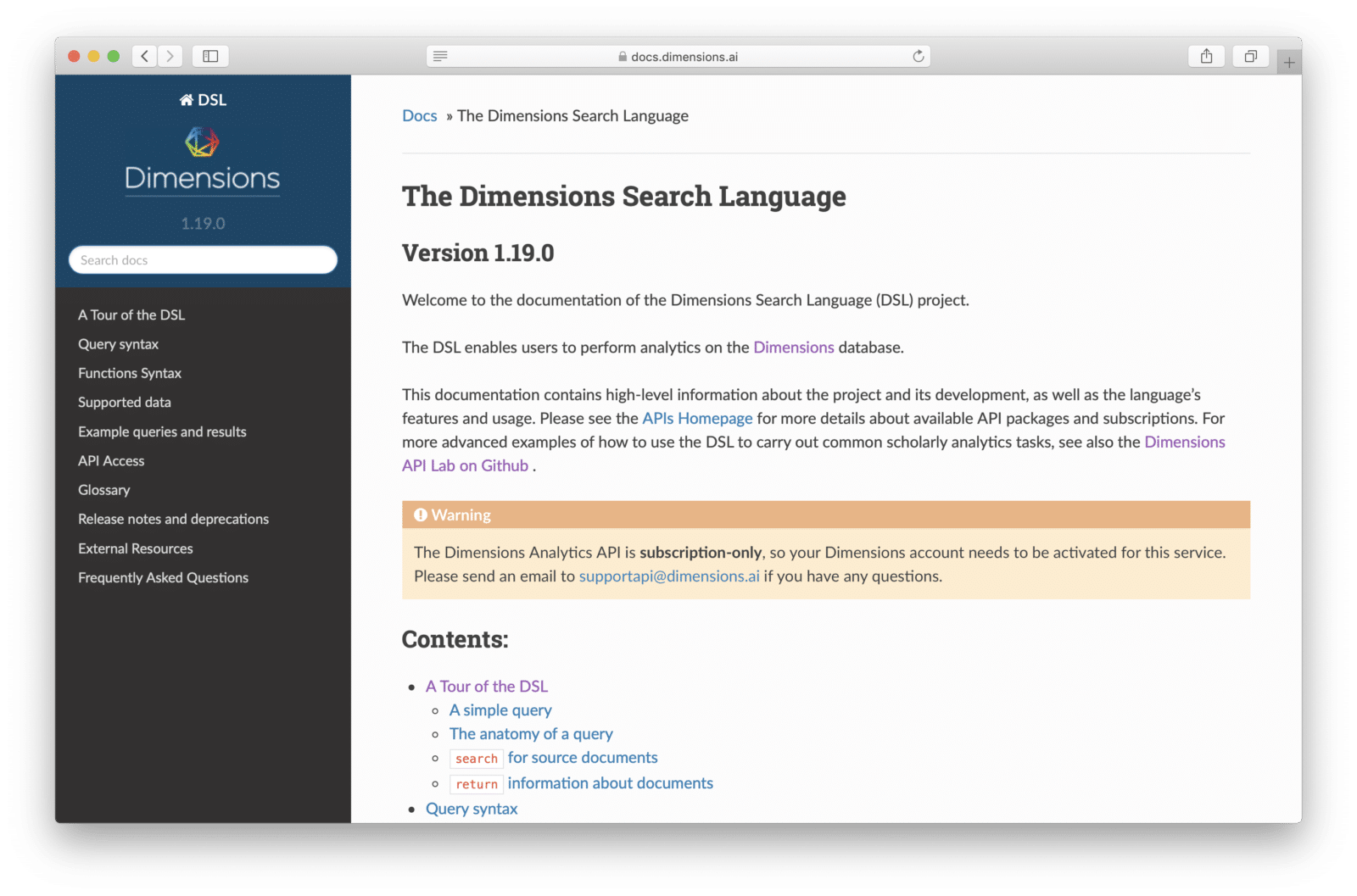1357x896 pixels.
Task: Open the Share icon in the browser toolbar
Action: pyautogui.click(x=1206, y=56)
